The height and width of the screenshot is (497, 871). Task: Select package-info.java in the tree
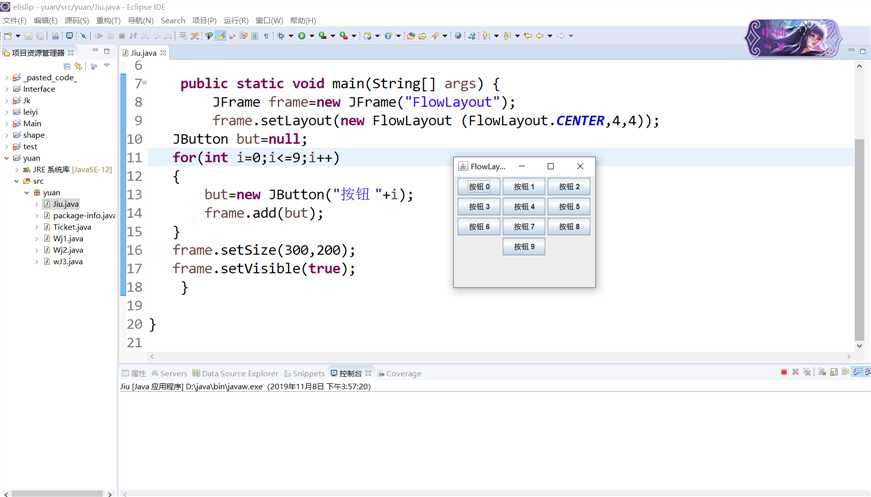[x=84, y=215]
